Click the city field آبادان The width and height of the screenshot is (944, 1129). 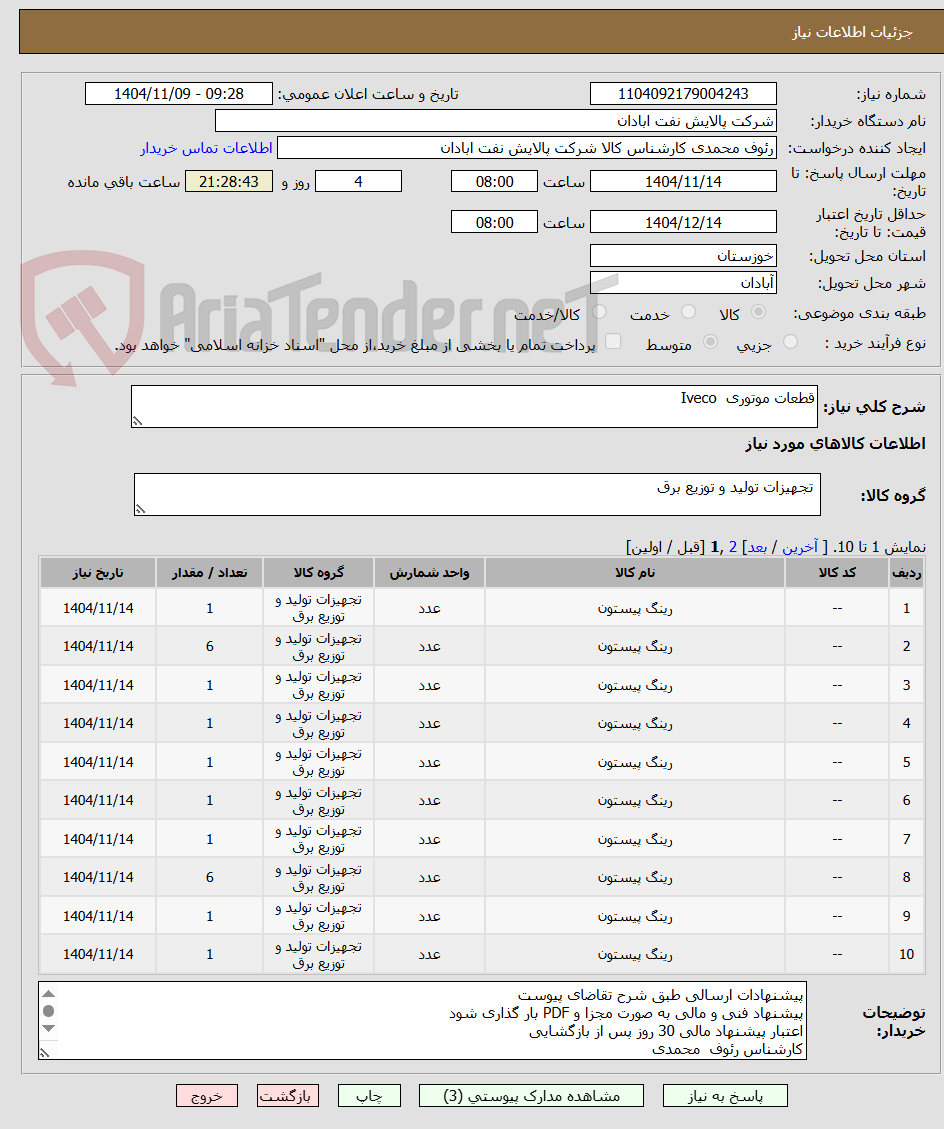click(683, 283)
